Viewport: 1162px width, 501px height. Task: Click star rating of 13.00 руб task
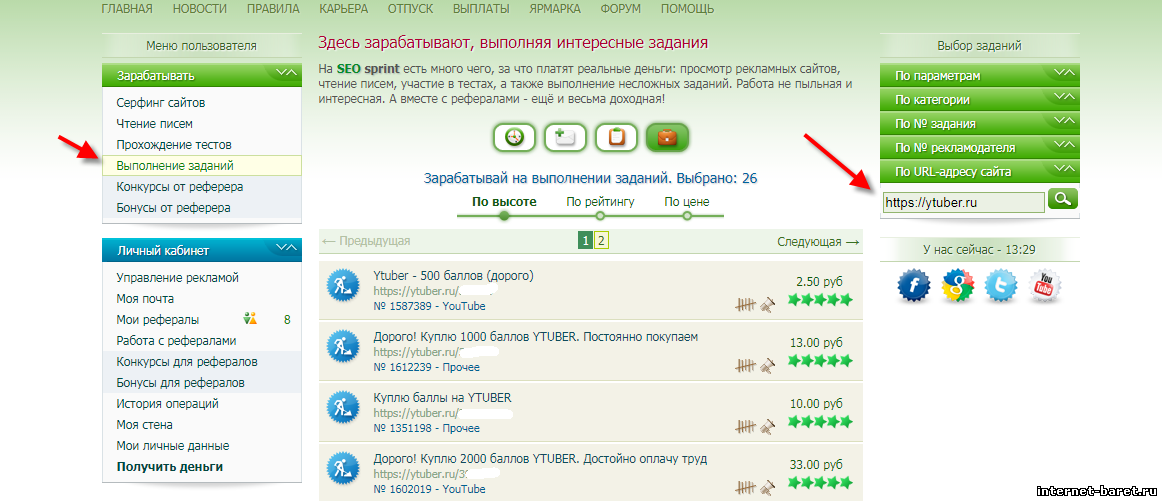tap(820, 361)
